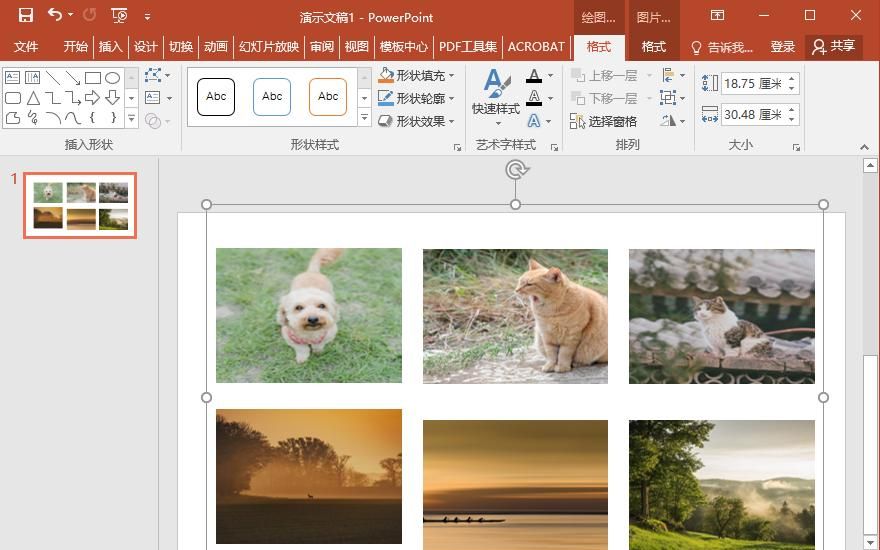Open 选择窗格 selection pane
880x550 pixels.
[x=603, y=121]
